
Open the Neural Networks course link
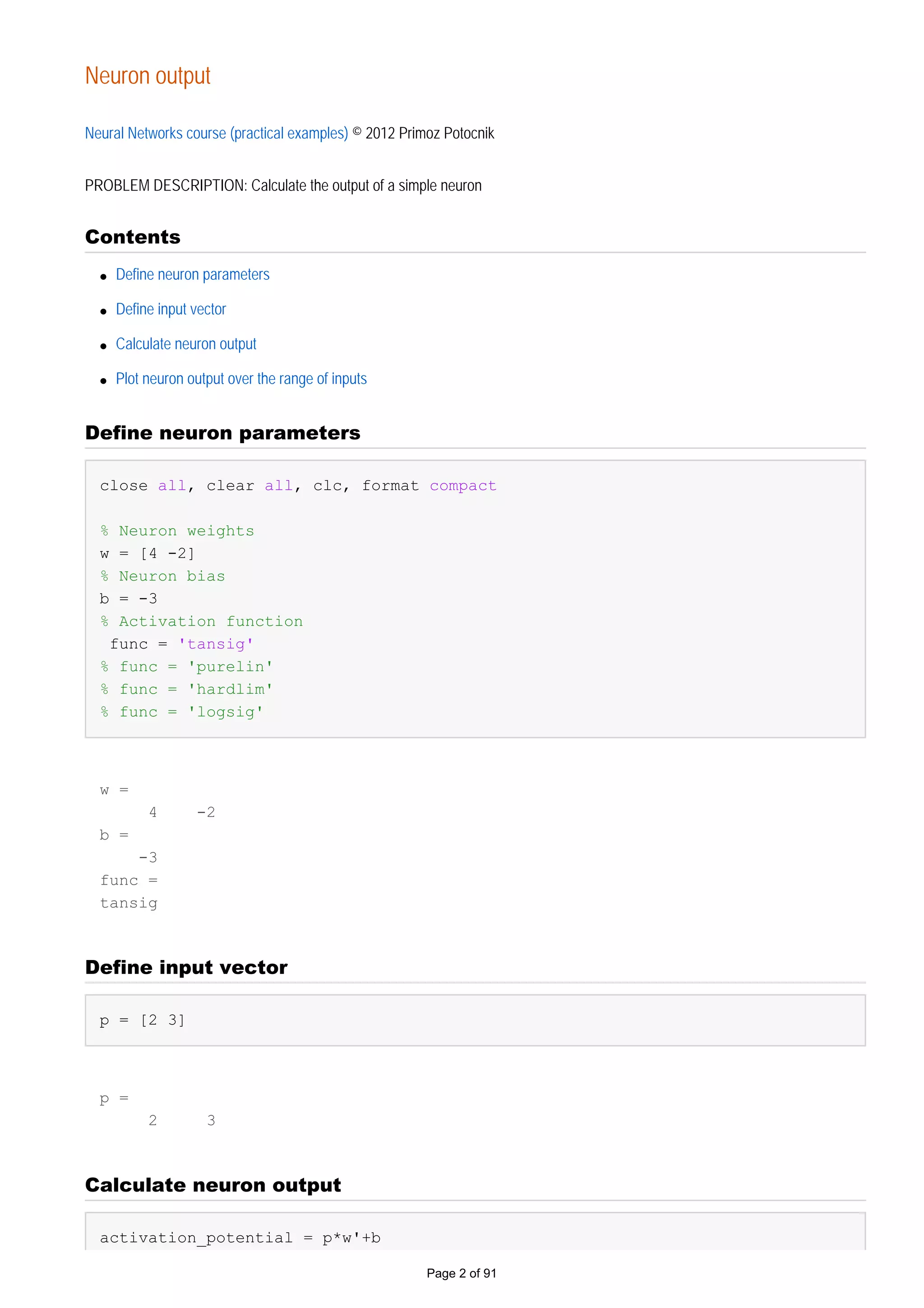216,133
